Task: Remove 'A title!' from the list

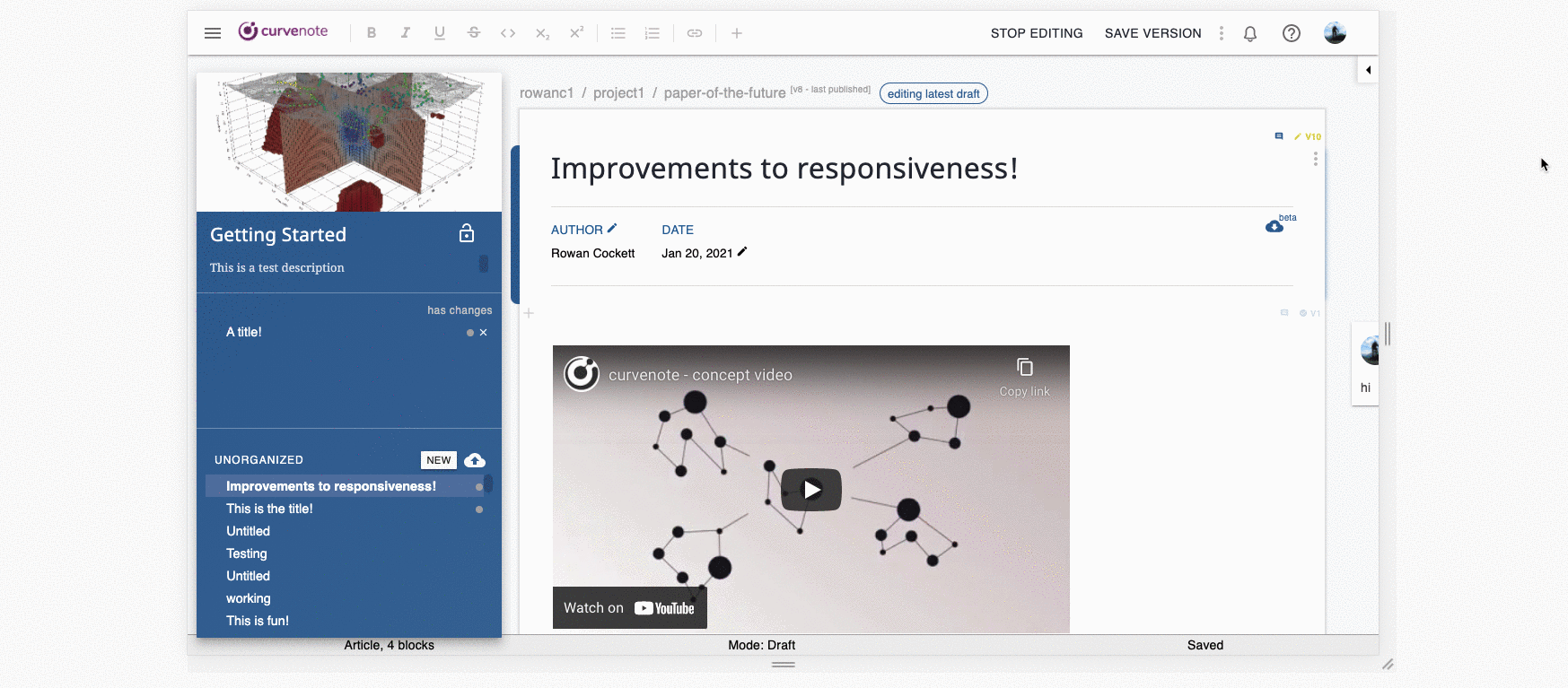Action: click(484, 333)
